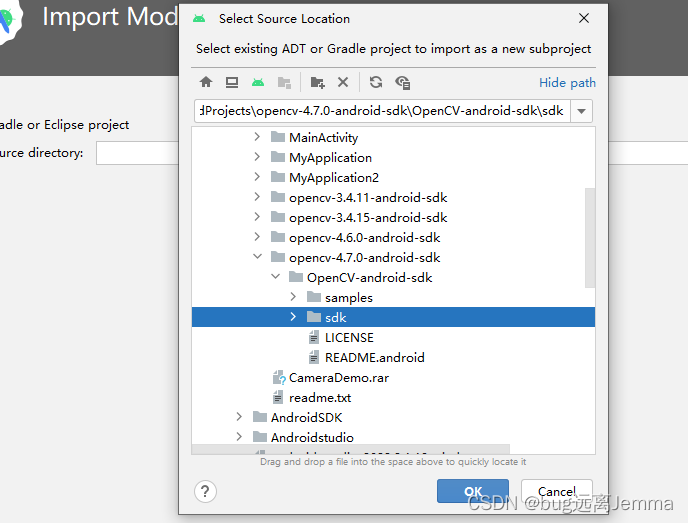Go to the home directory icon
This screenshot has height=523, width=688.
point(206,82)
